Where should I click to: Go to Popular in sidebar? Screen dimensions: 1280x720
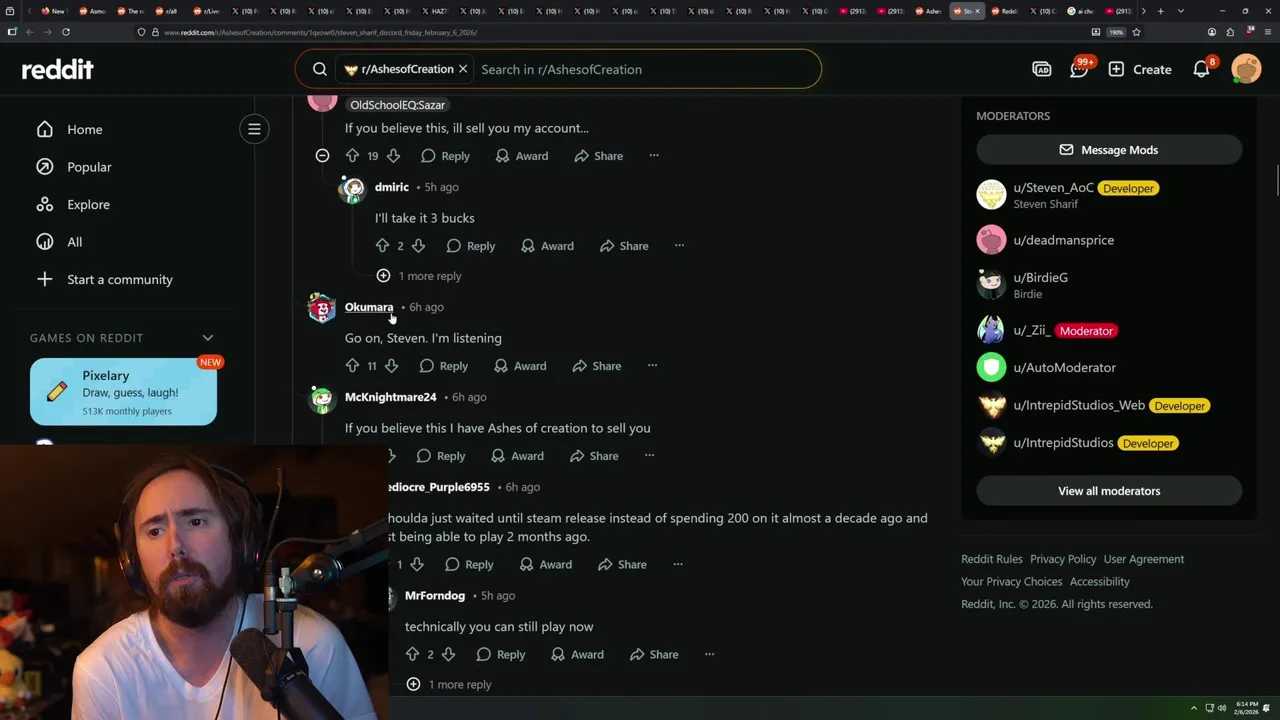tap(89, 167)
